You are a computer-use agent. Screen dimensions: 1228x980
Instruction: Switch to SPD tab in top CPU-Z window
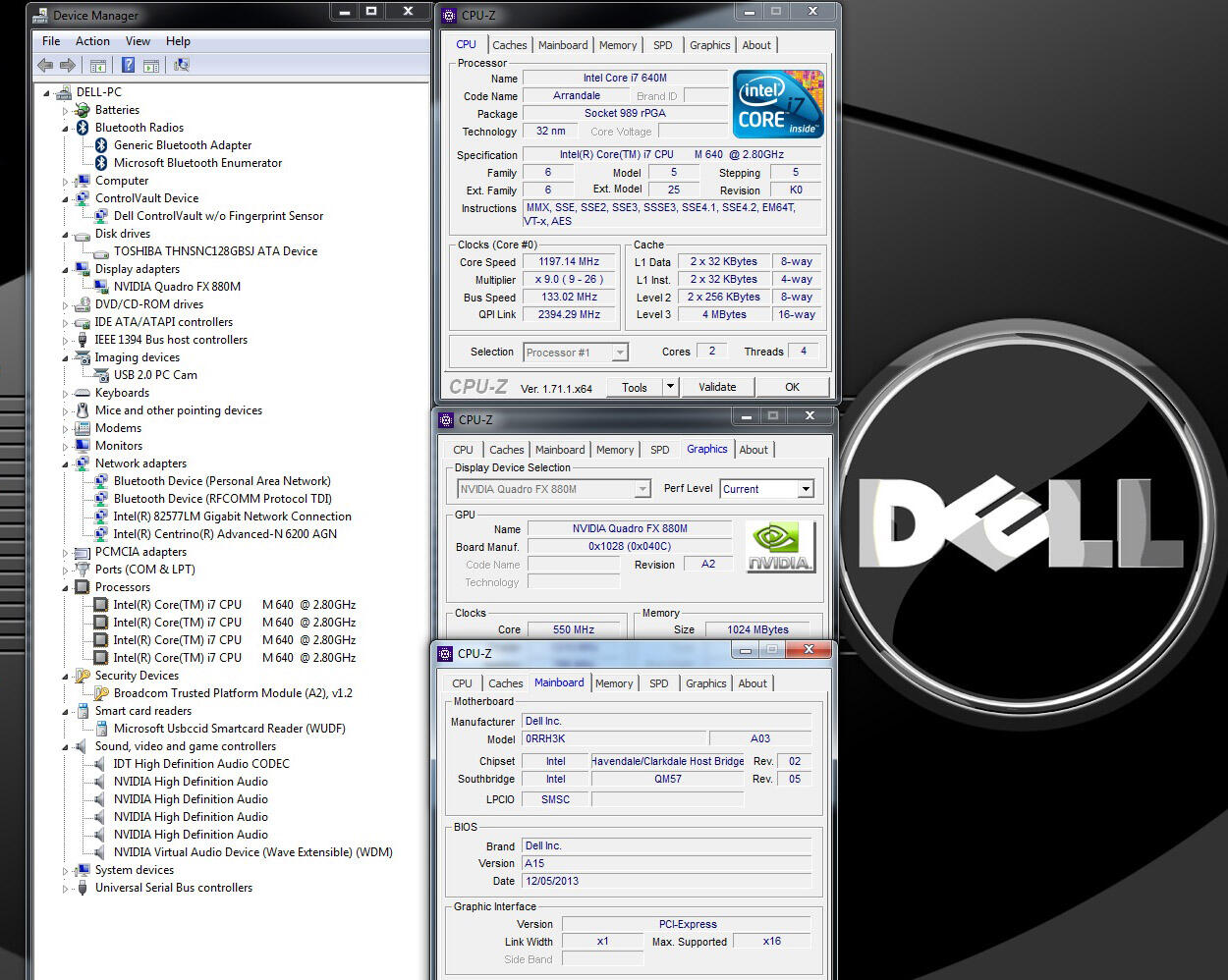(x=663, y=45)
